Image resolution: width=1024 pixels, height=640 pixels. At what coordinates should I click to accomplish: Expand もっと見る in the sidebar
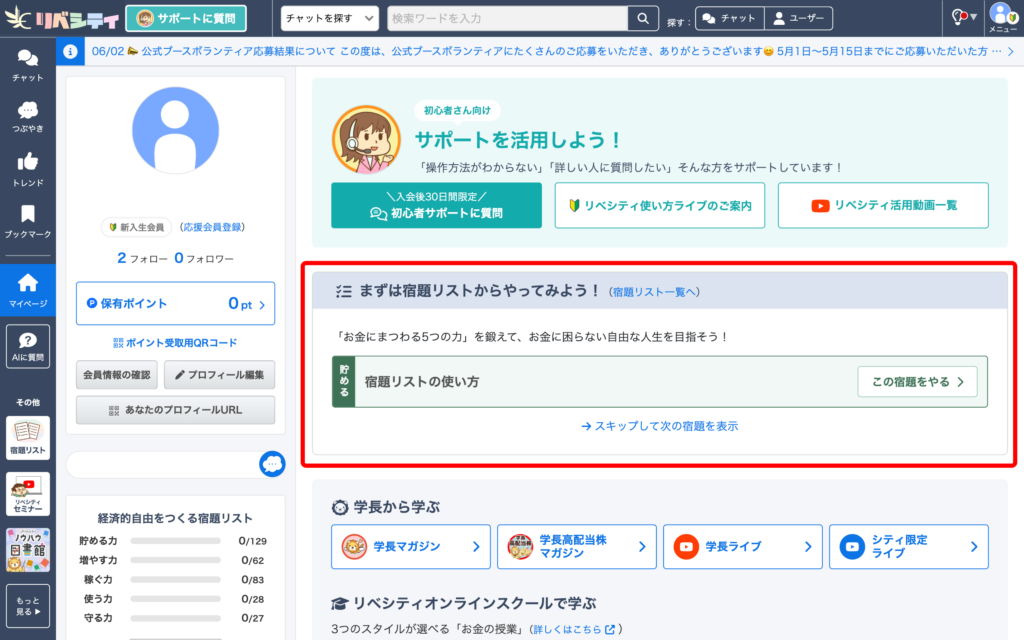(x=27, y=606)
